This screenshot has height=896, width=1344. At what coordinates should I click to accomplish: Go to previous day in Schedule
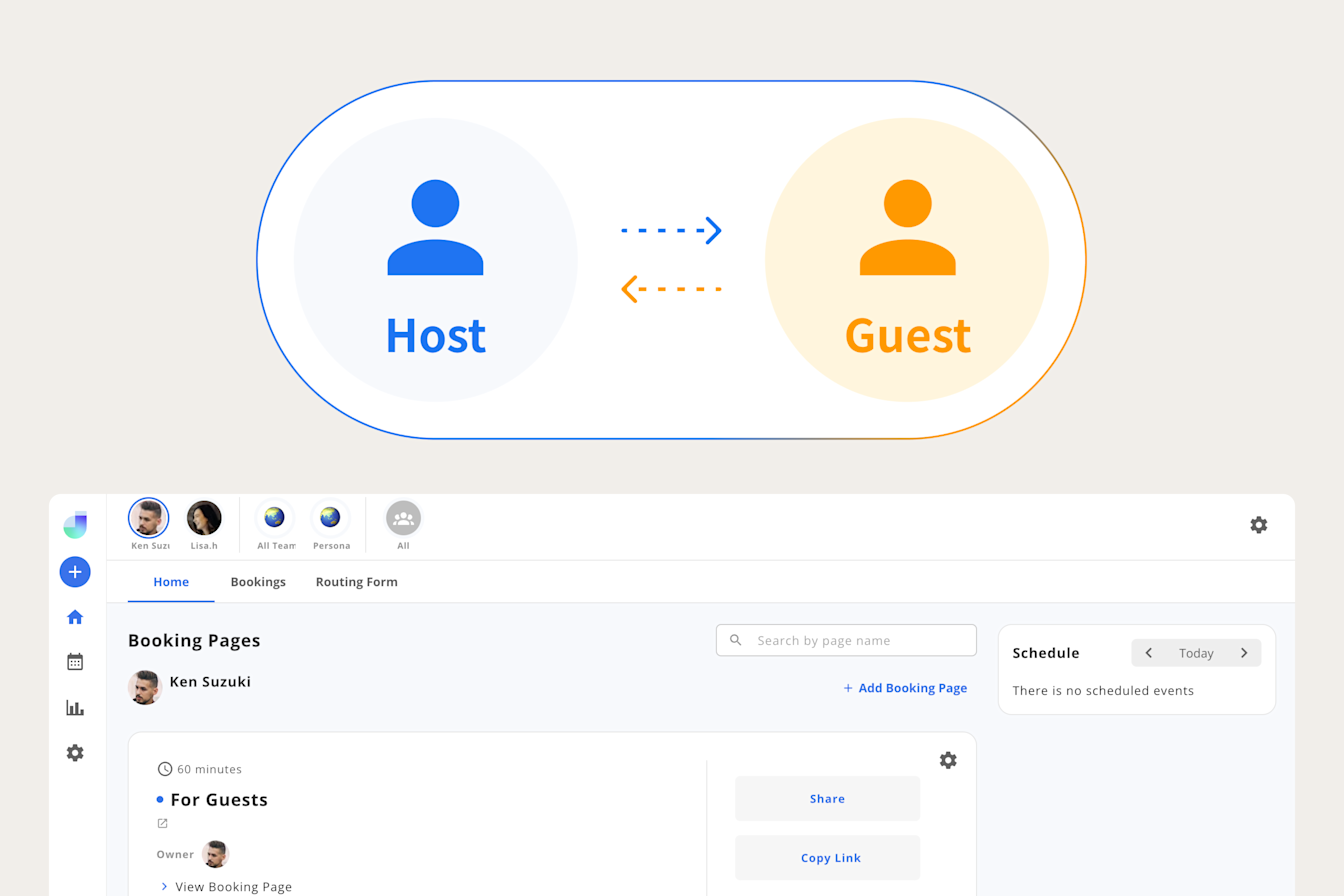click(1149, 653)
